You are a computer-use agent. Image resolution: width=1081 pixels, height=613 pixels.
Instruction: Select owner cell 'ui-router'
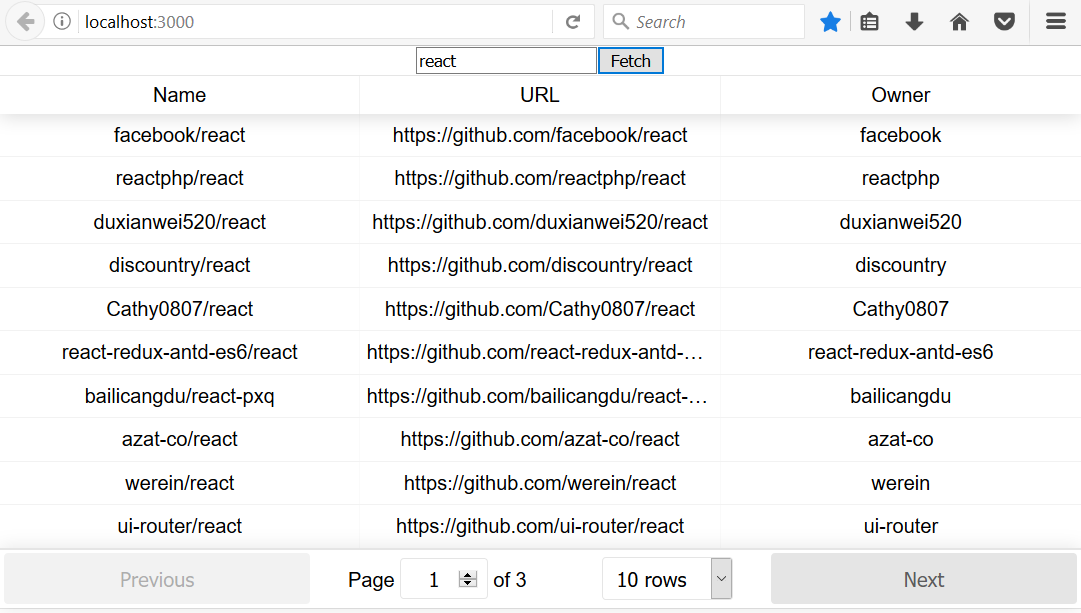pos(900,526)
